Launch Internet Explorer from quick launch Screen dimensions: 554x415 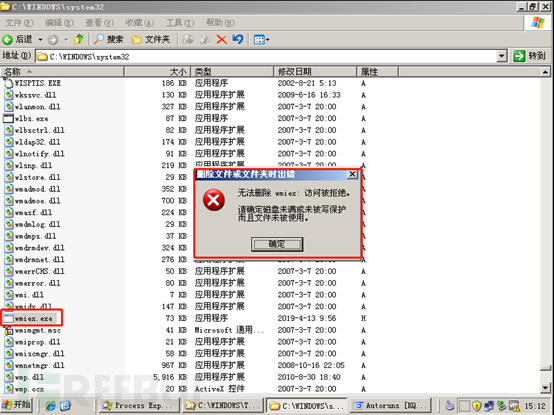click(50, 405)
